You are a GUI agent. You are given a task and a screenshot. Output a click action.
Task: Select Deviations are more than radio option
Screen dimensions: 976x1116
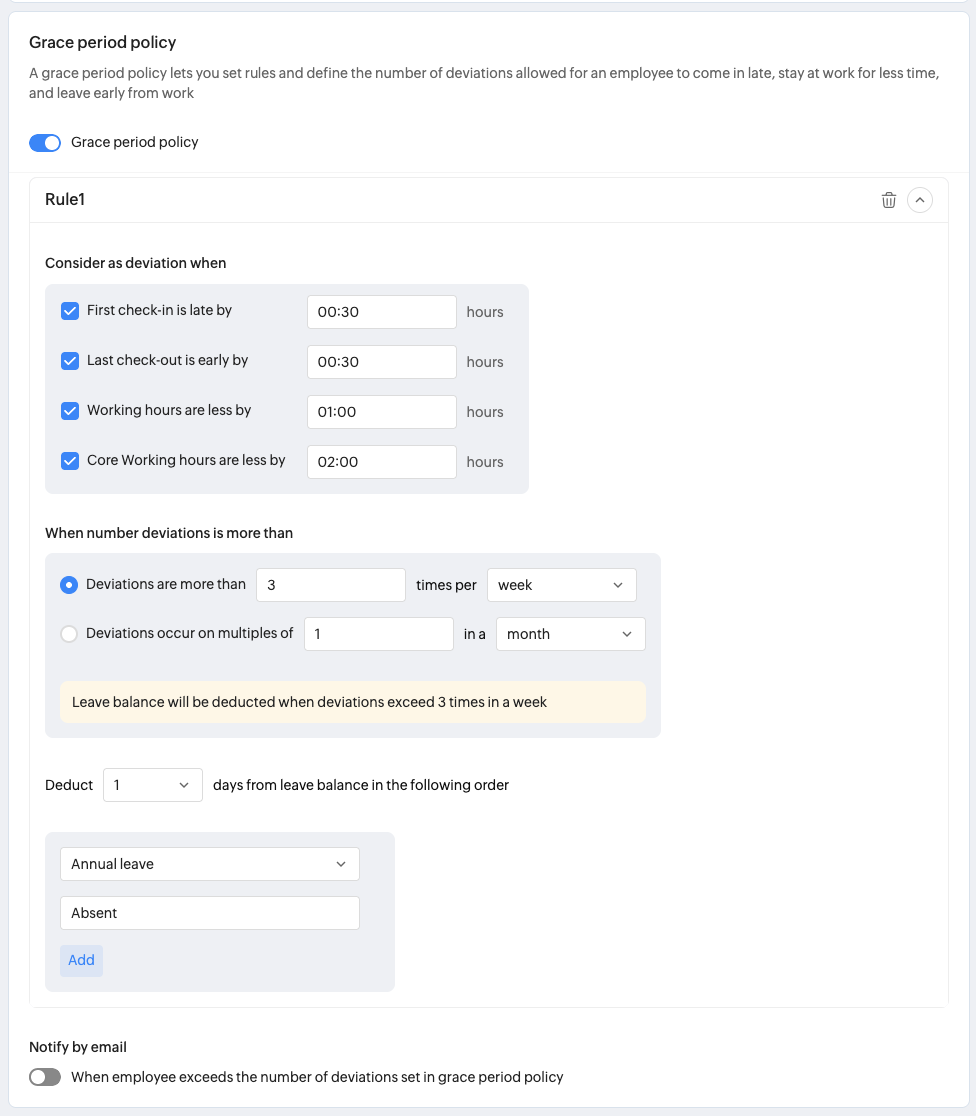[69, 585]
